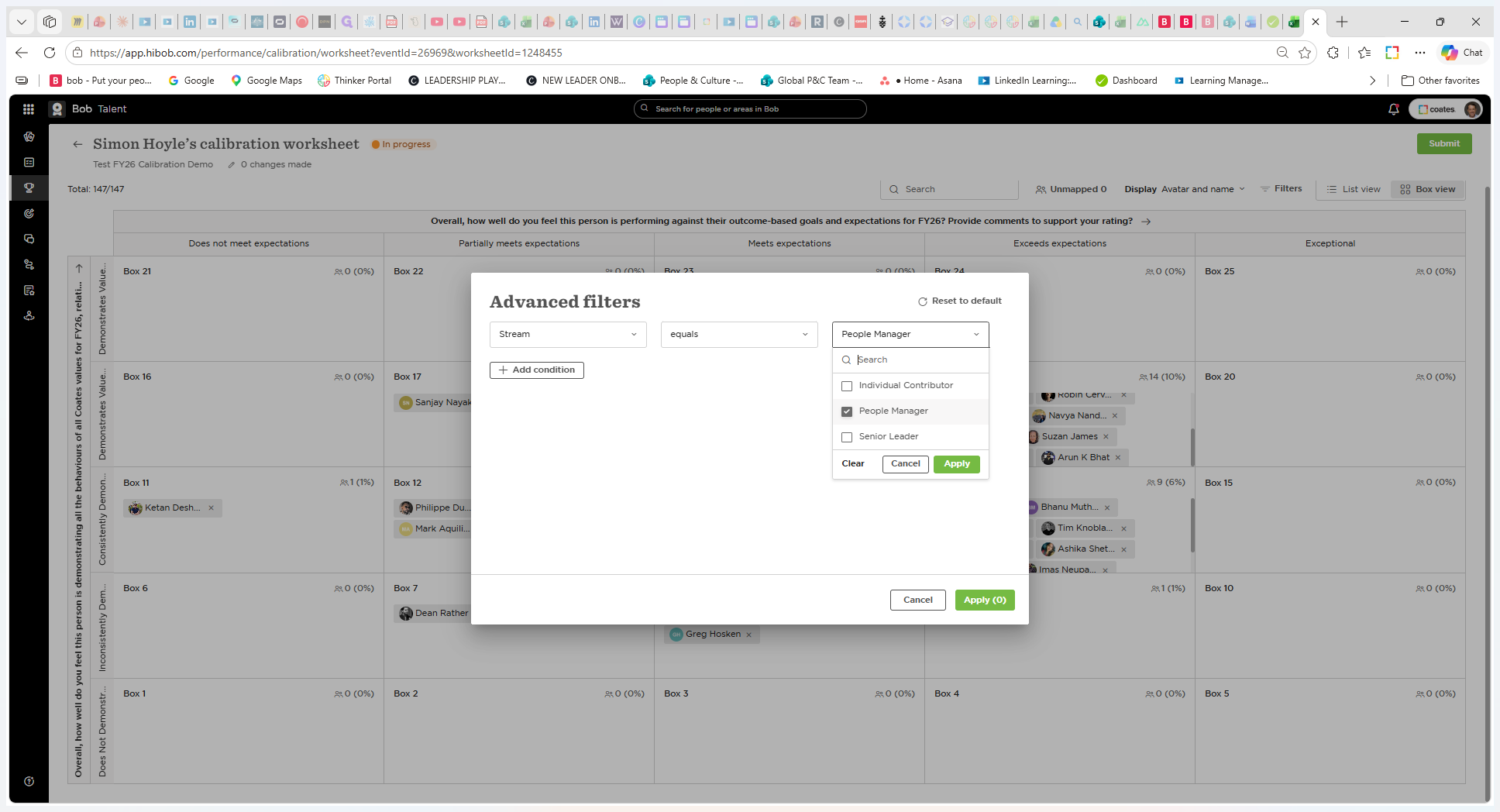Expand the Stream field dropdown

[568, 335]
